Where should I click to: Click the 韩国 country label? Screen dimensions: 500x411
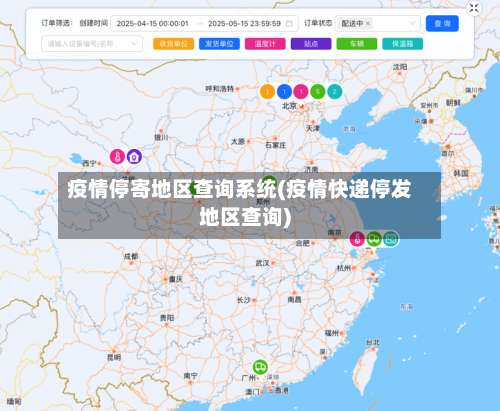[461, 173]
